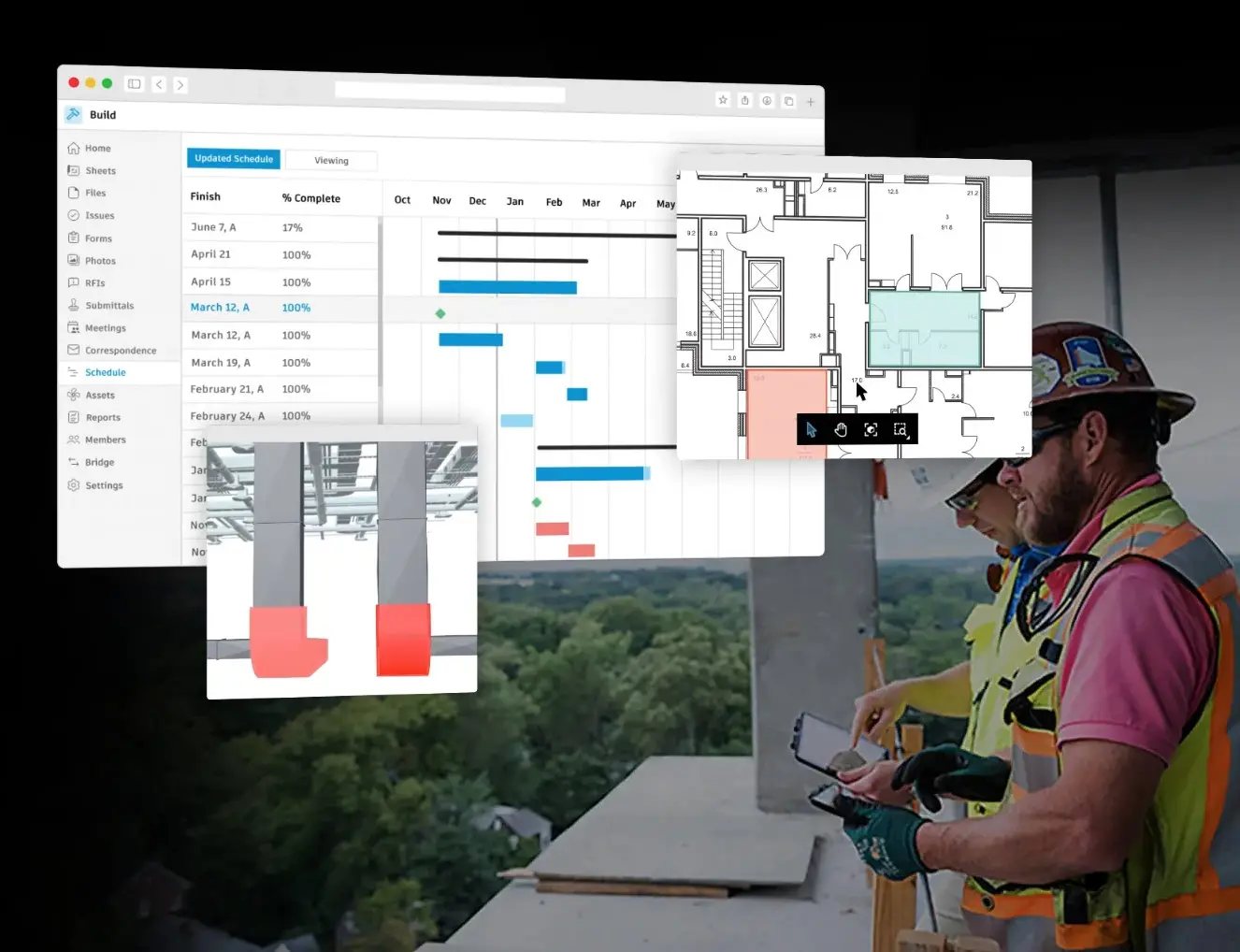
Task: Click the fit-to-view icon in plan toolbar
Action: pos(871,429)
